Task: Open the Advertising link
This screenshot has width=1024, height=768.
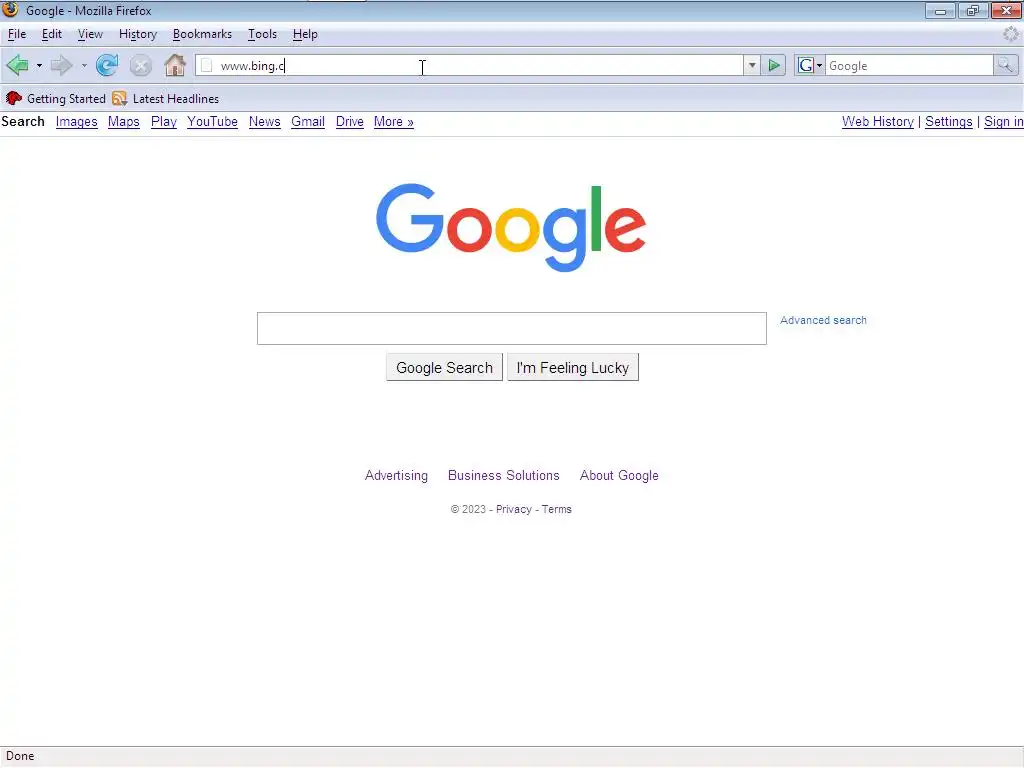Action: [396, 475]
